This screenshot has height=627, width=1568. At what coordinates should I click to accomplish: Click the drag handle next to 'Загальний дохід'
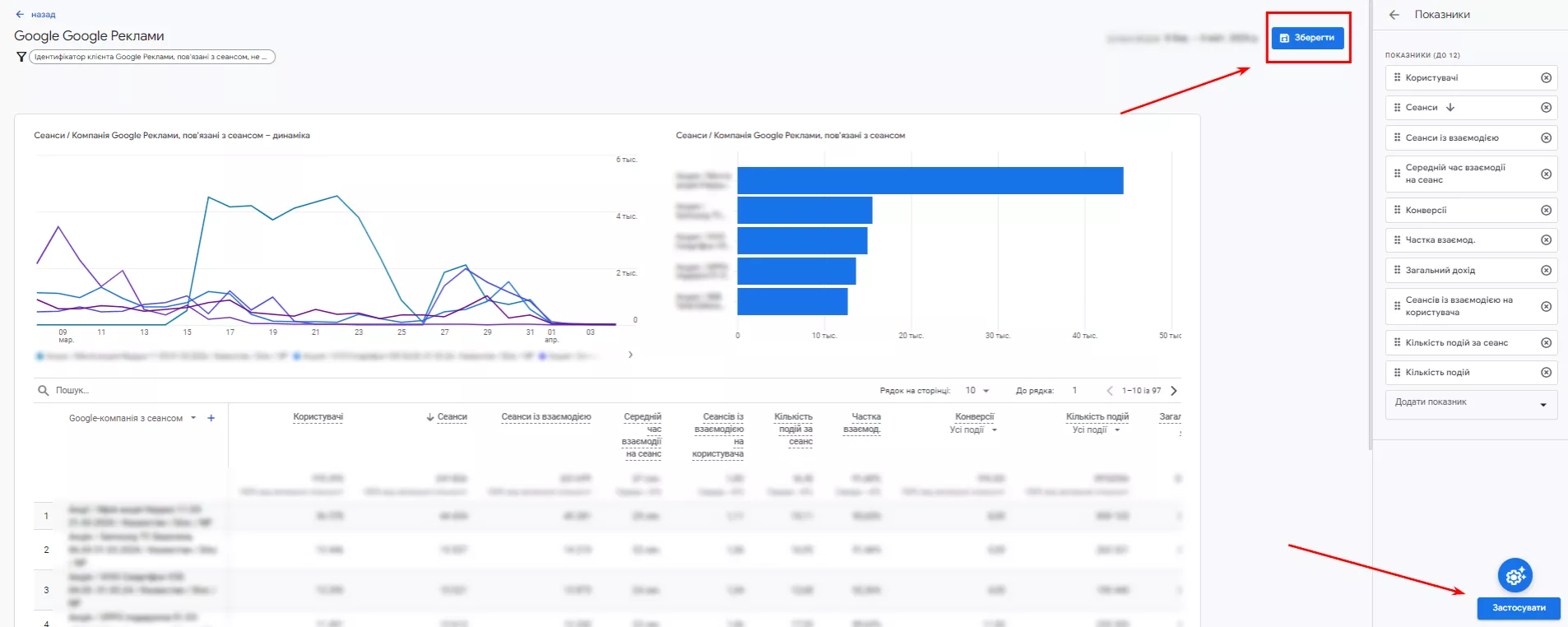[x=1397, y=270]
